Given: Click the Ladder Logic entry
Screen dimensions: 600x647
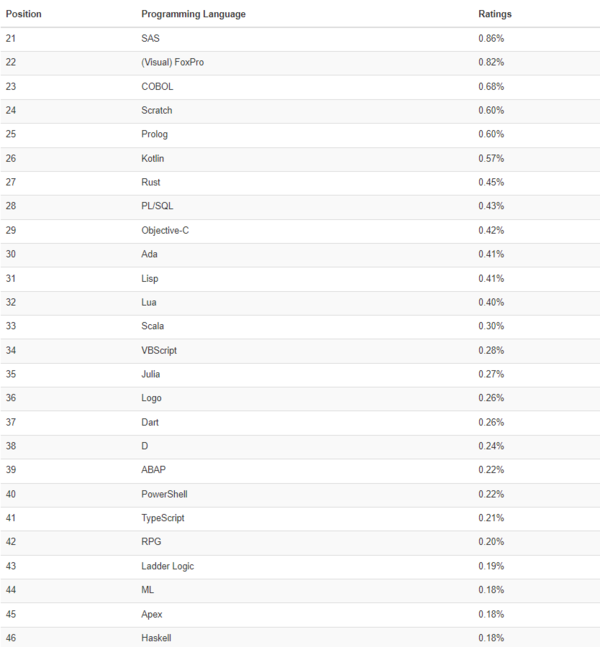Looking at the screenshot, I should click(168, 566).
